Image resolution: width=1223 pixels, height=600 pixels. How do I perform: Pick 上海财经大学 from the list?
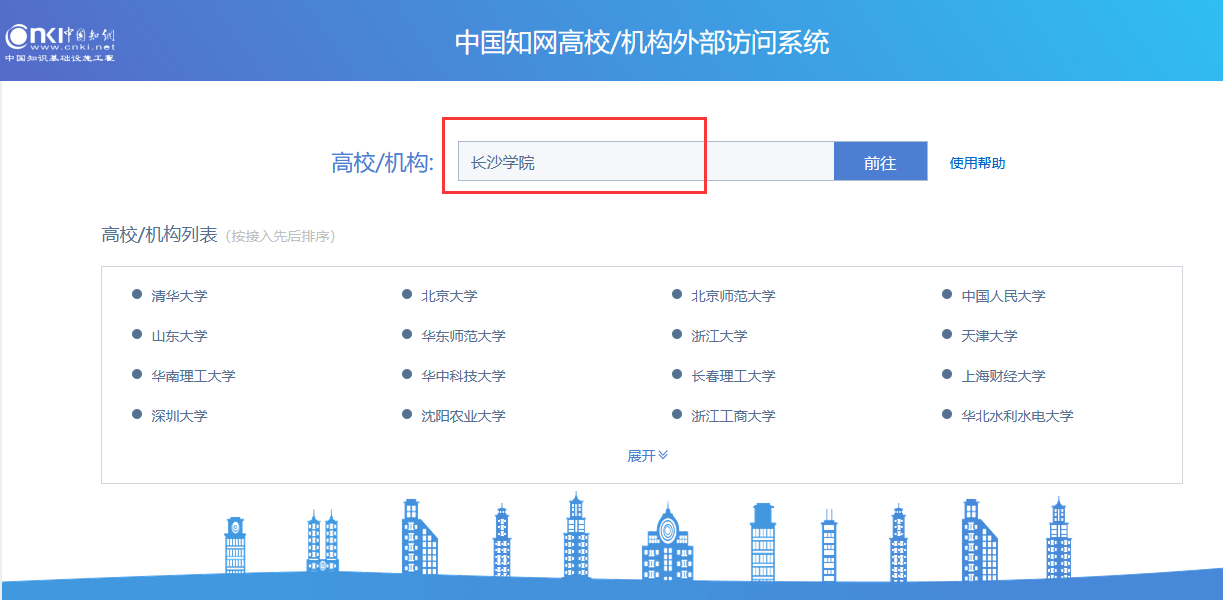pos(1003,376)
